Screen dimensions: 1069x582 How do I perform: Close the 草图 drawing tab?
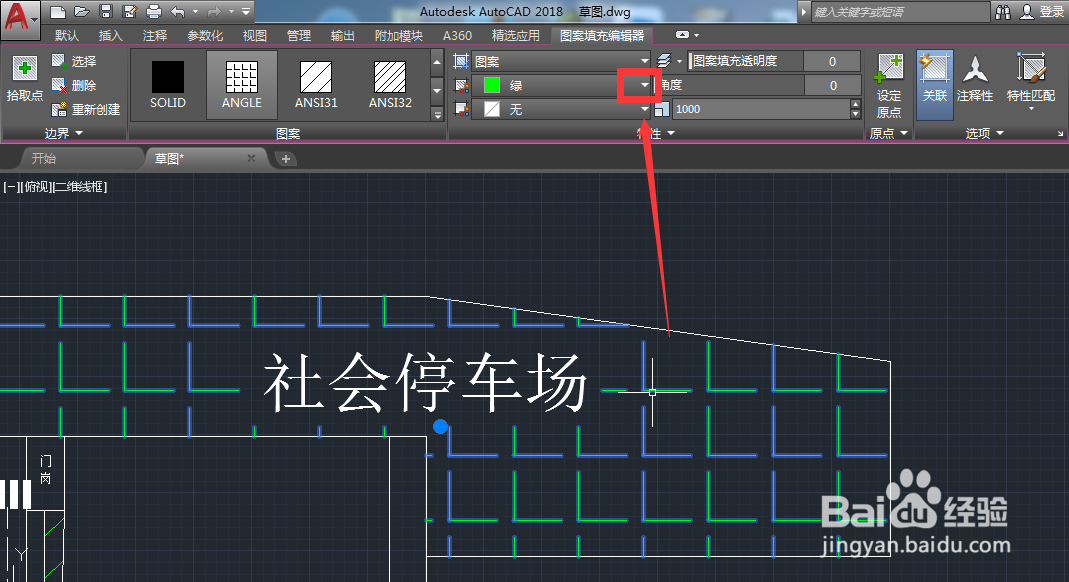click(251, 158)
